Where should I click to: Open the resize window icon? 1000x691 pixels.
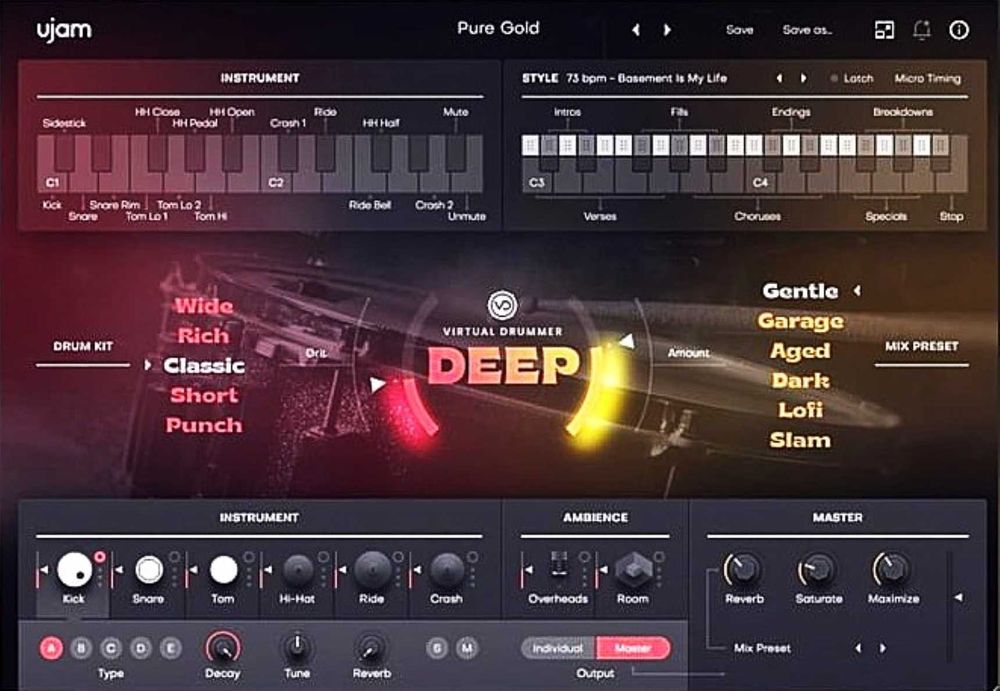click(x=884, y=30)
